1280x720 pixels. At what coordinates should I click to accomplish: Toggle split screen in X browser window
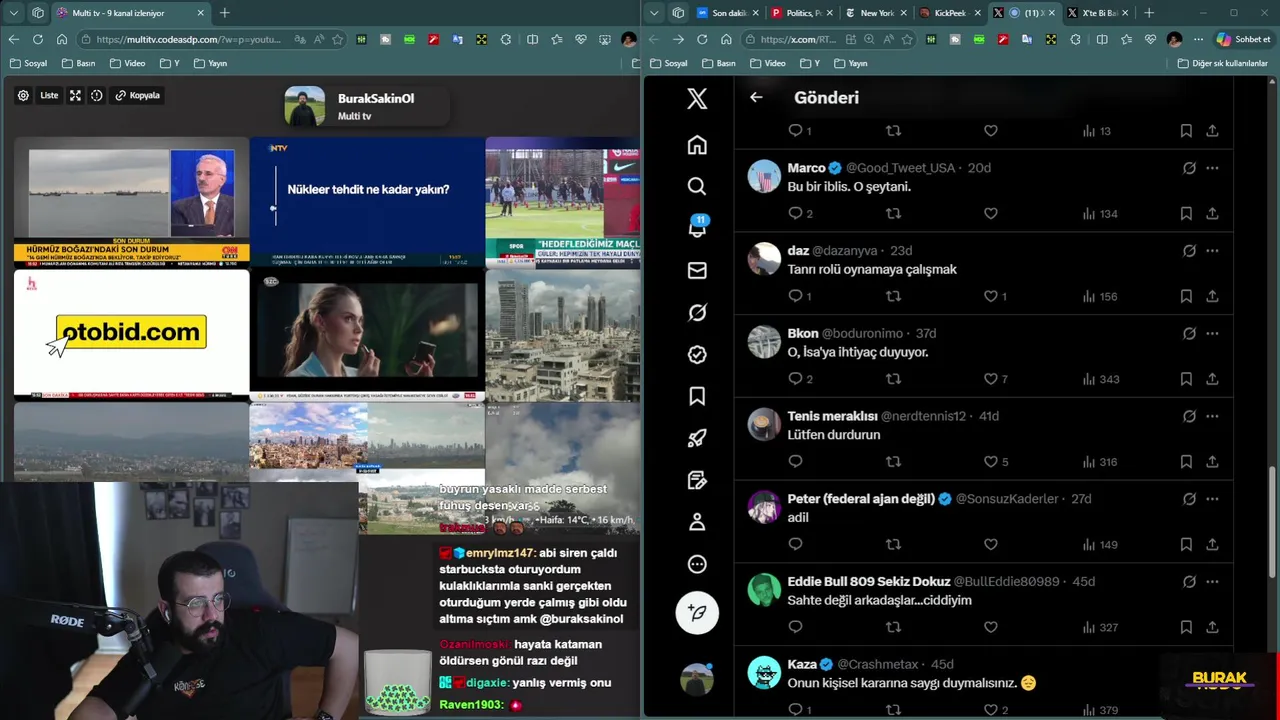(1102, 39)
